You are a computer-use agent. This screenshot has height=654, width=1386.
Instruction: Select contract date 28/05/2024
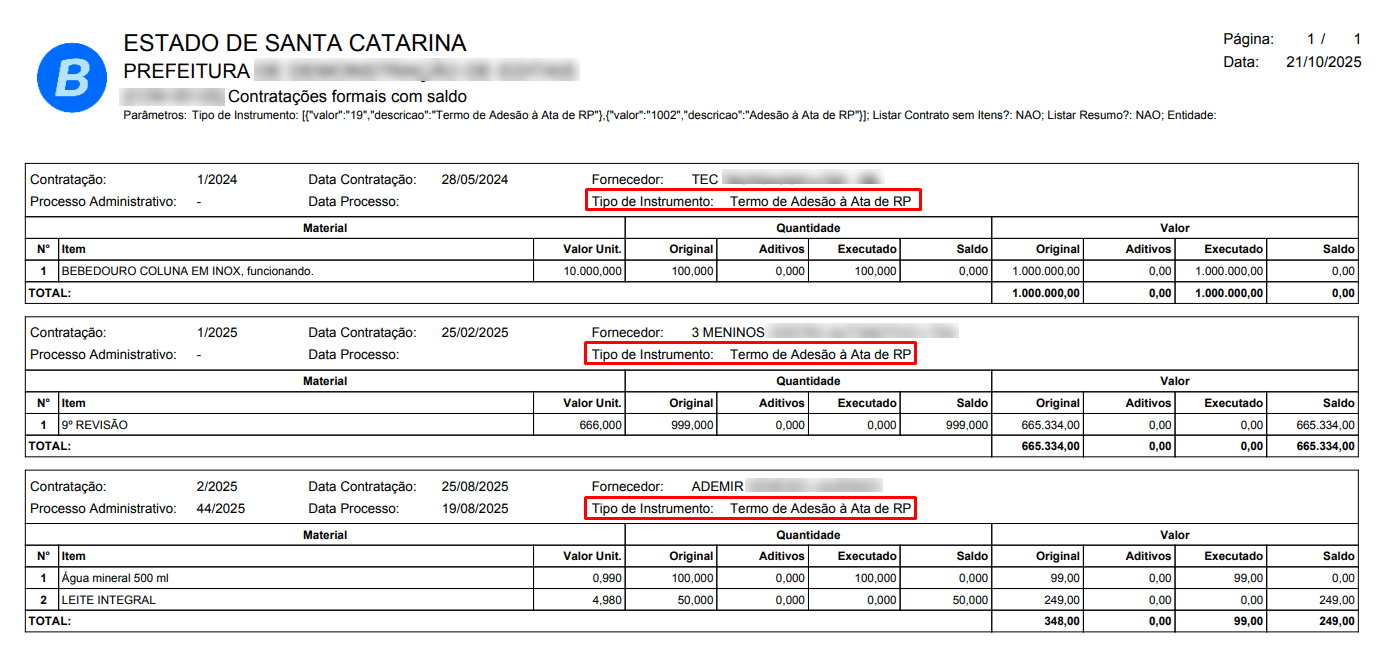(474, 180)
